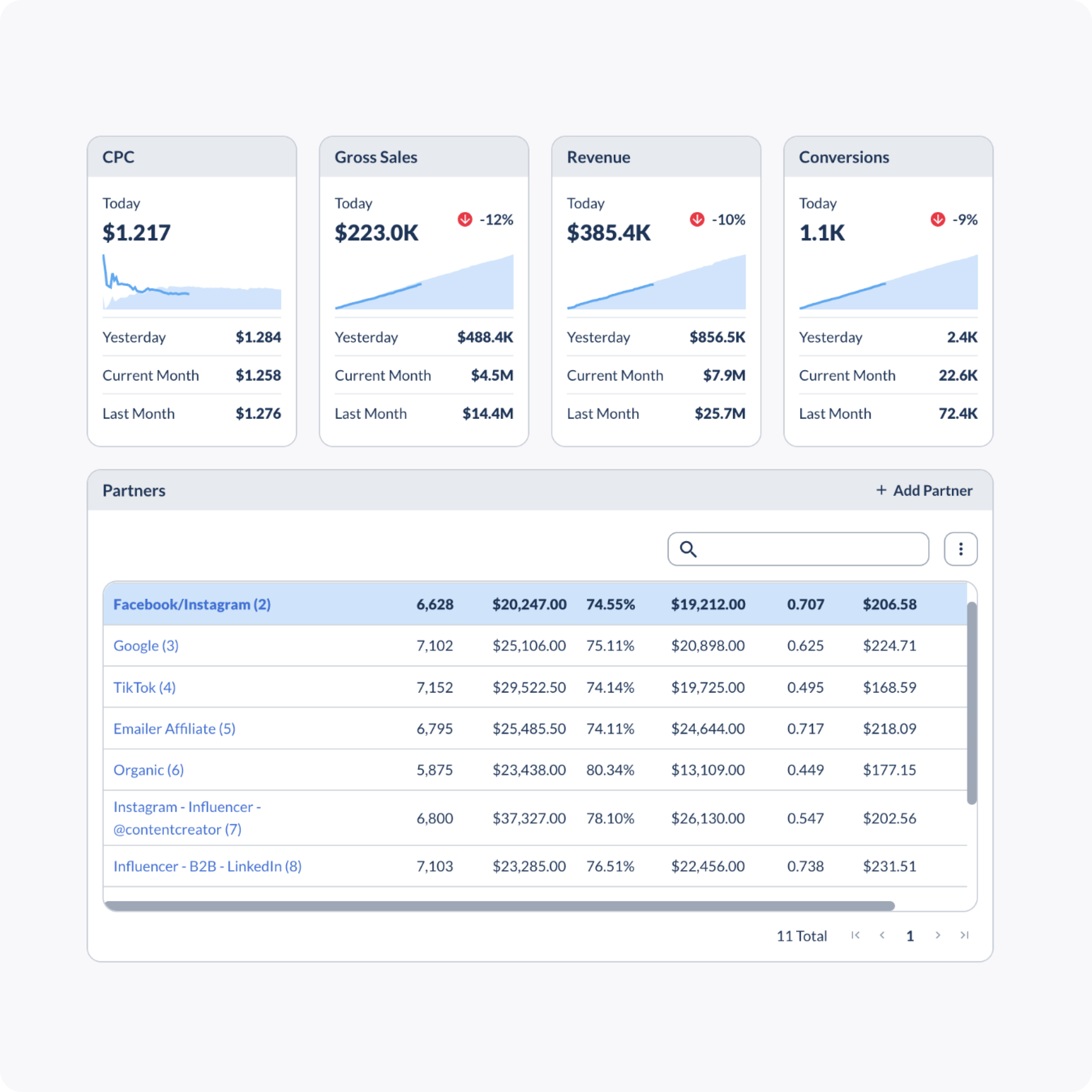This screenshot has height=1092, width=1092.
Task: Go to previous page arrow
Action: click(882, 935)
